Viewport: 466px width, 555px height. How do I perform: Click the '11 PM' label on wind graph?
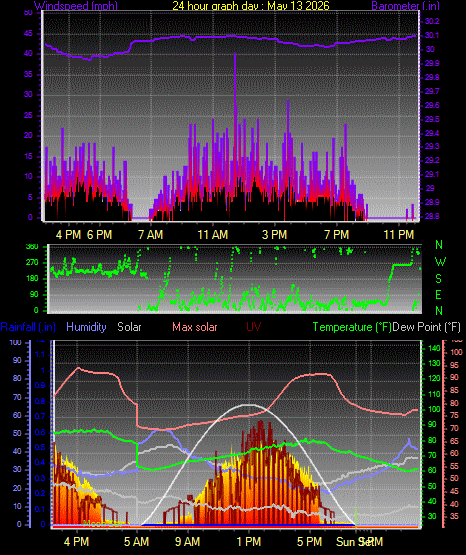click(399, 235)
